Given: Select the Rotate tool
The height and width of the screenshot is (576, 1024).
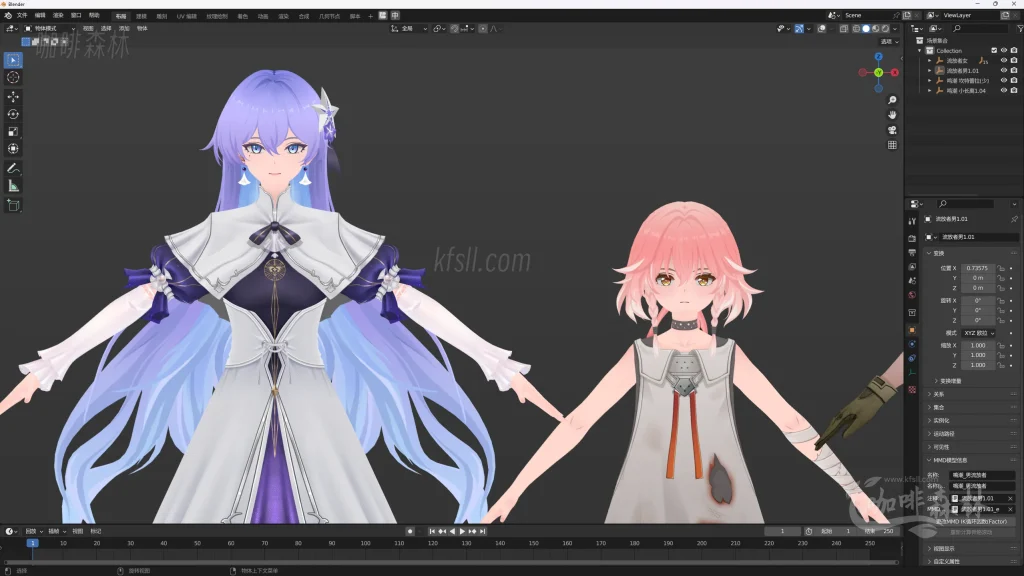Looking at the screenshot, I should point(13,114).
